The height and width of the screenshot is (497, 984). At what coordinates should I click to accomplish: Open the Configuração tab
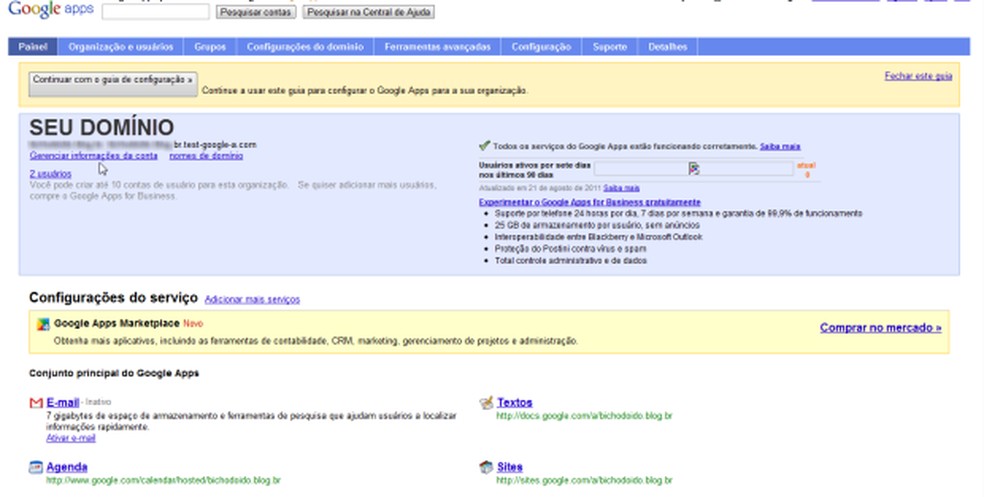pyautogui.click(x=541, y=46)
